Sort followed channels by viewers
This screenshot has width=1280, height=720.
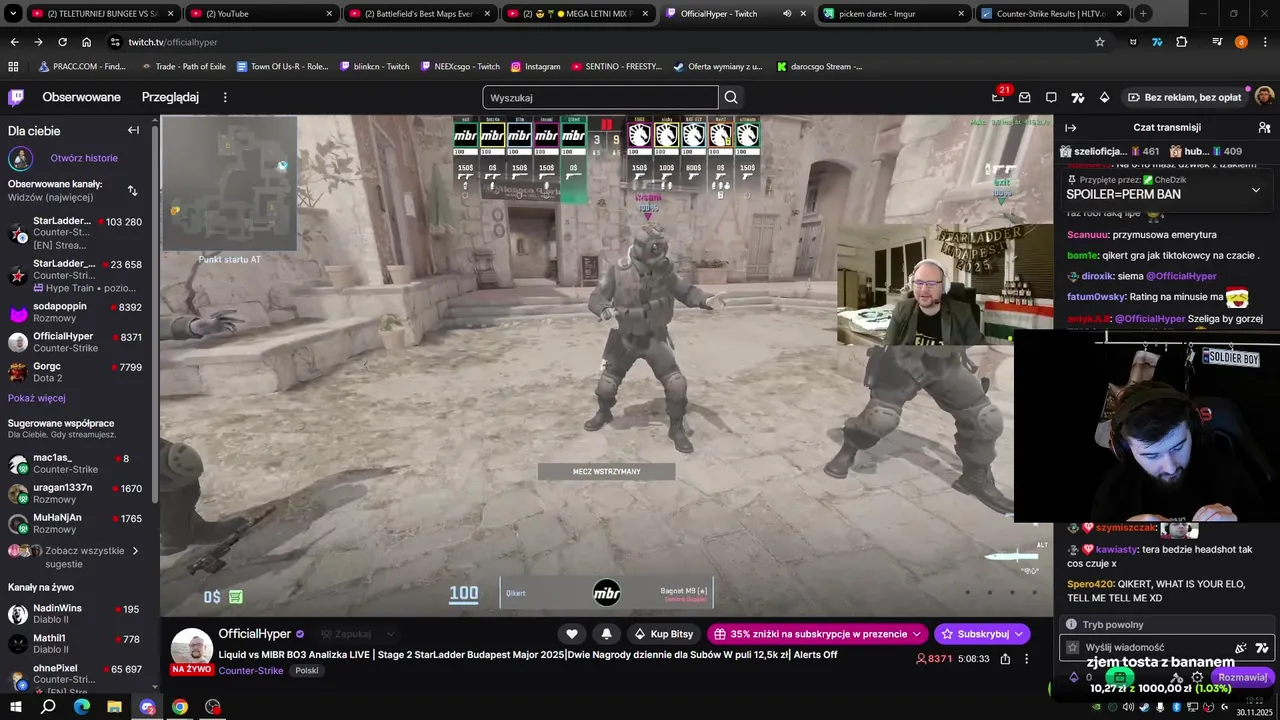133,190
